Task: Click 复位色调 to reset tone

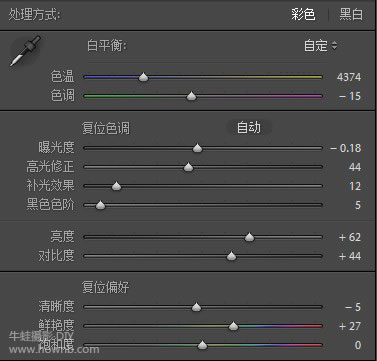Action: [106, 128]
